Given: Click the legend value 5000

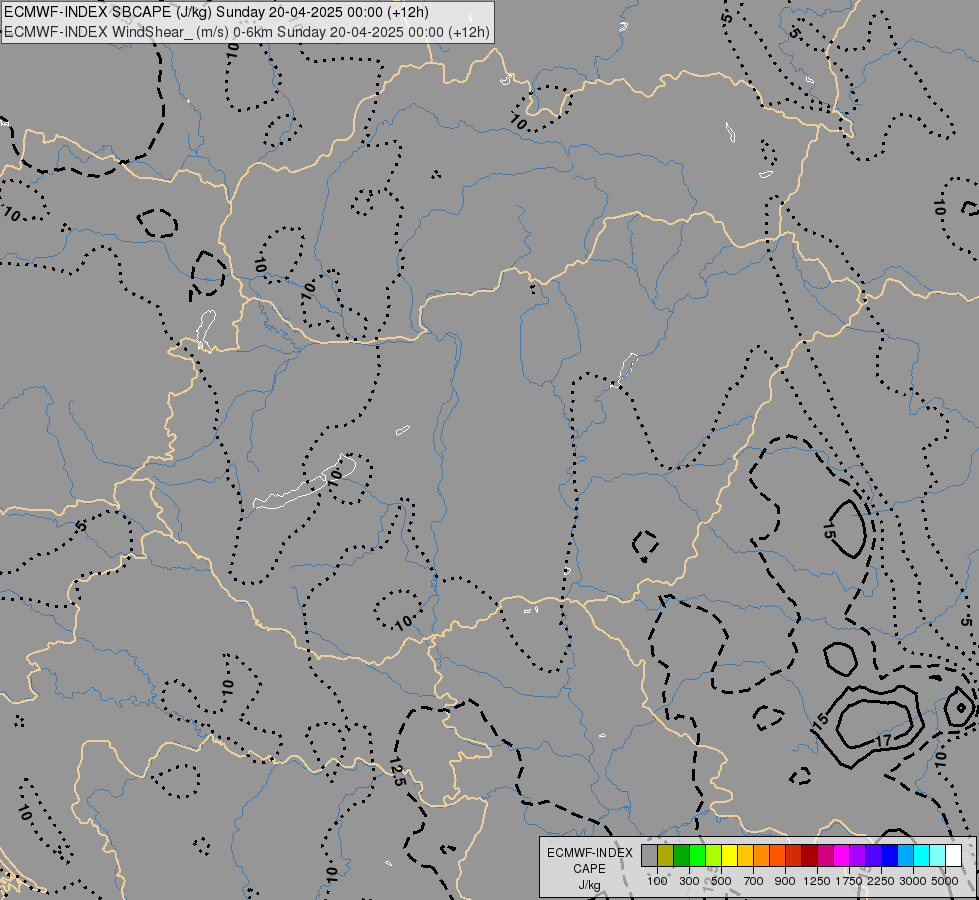Looking at the screenshot, I should point(945,881).
